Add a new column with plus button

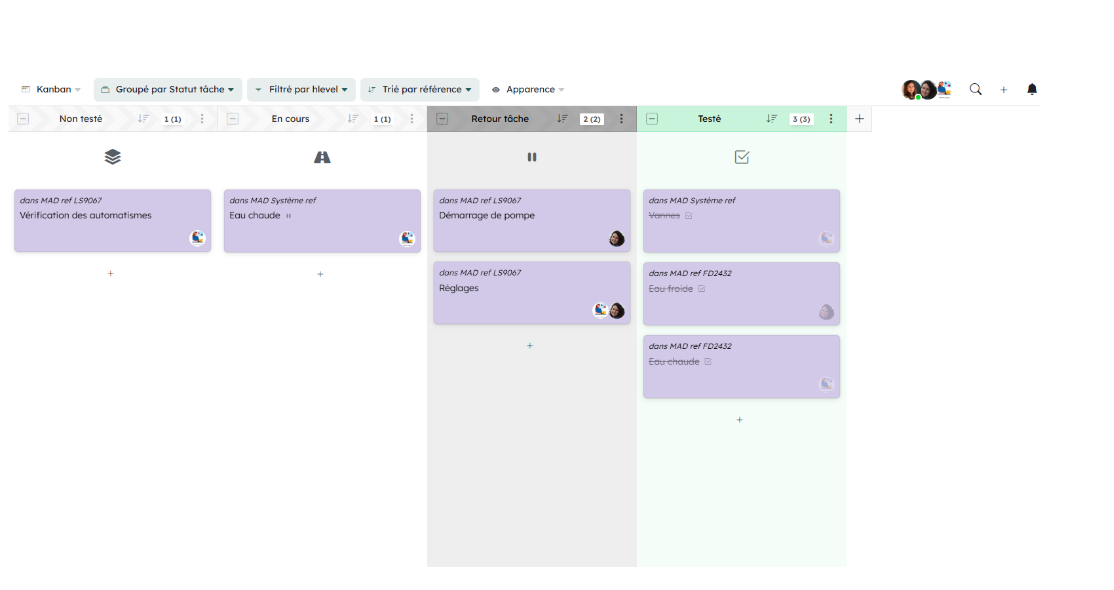859,119
